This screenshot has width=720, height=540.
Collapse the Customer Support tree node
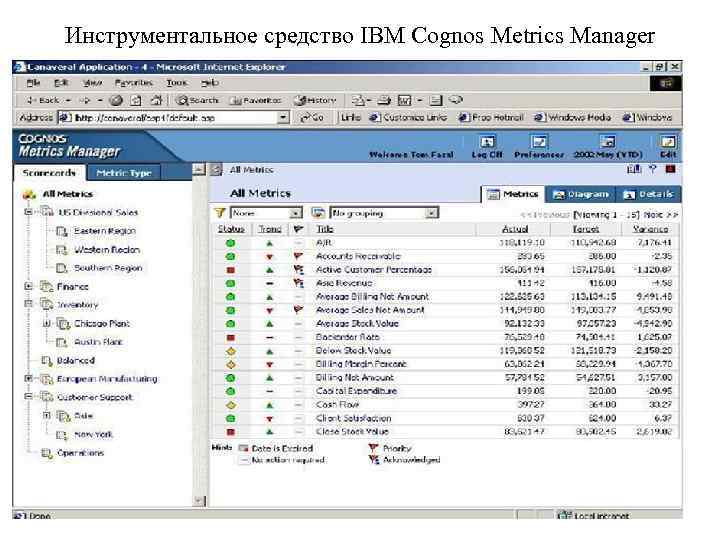coord(28,397)
